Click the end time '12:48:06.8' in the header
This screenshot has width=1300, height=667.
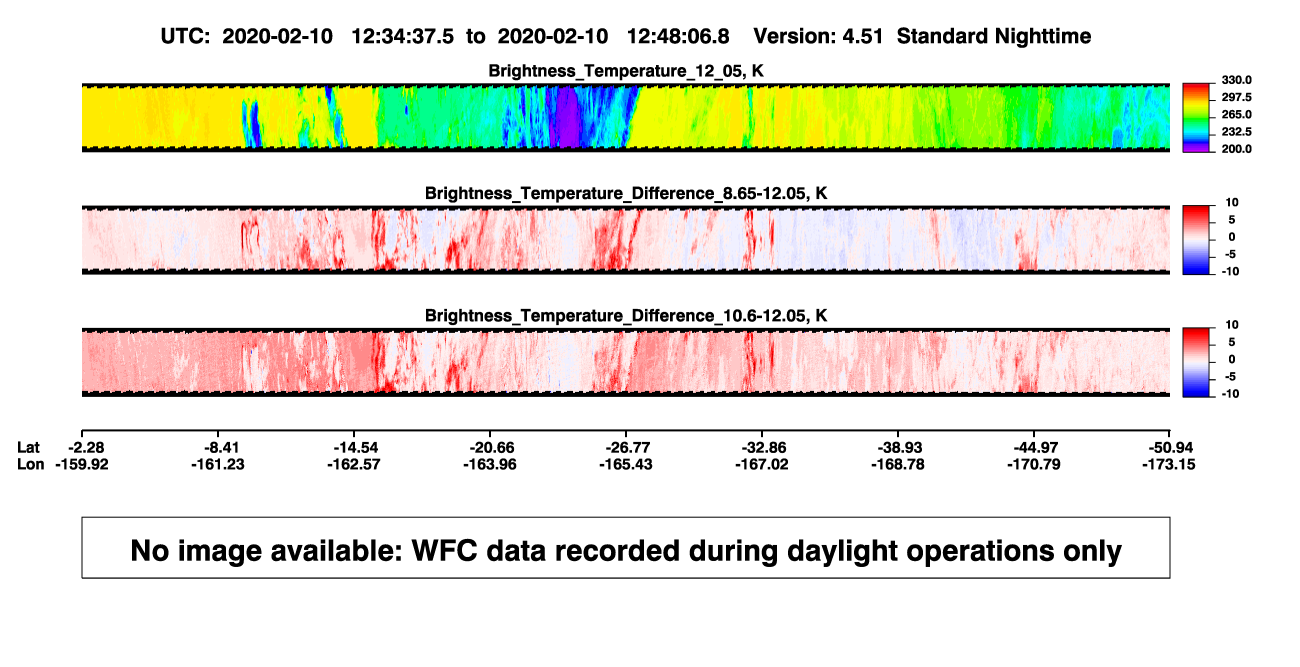coord(678,36)
